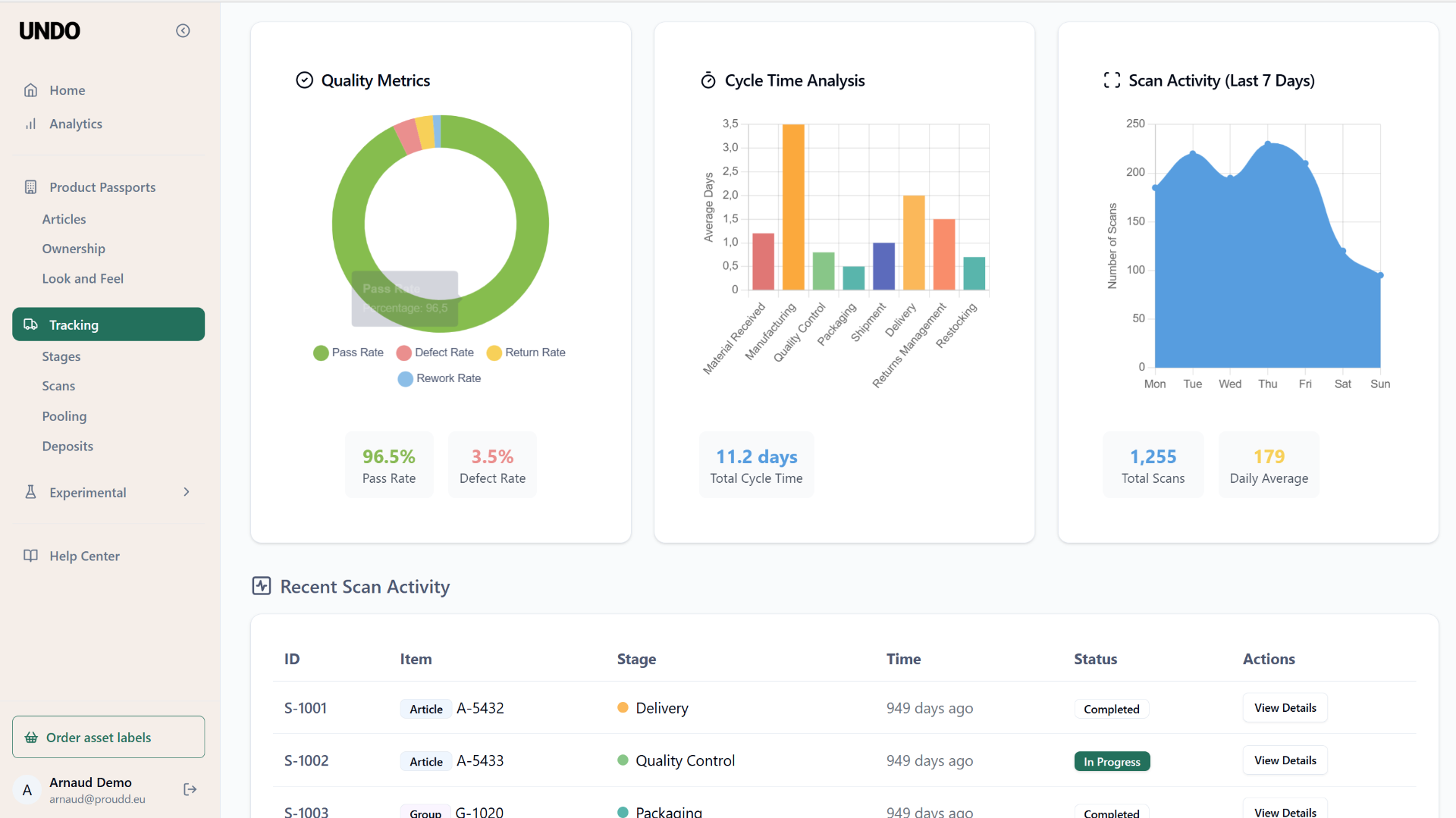1456x818 pixels.
Task: Click the Cycle Time Analysis stopwatch icon
Action: [708, 80]
